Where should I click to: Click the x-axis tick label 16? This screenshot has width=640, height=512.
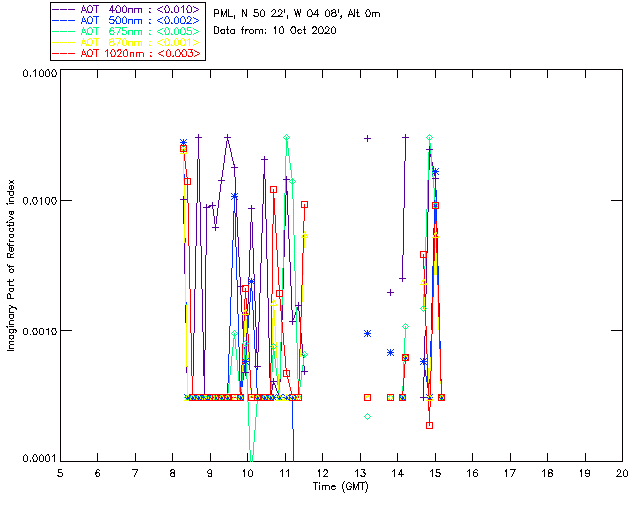coord(473,473)
